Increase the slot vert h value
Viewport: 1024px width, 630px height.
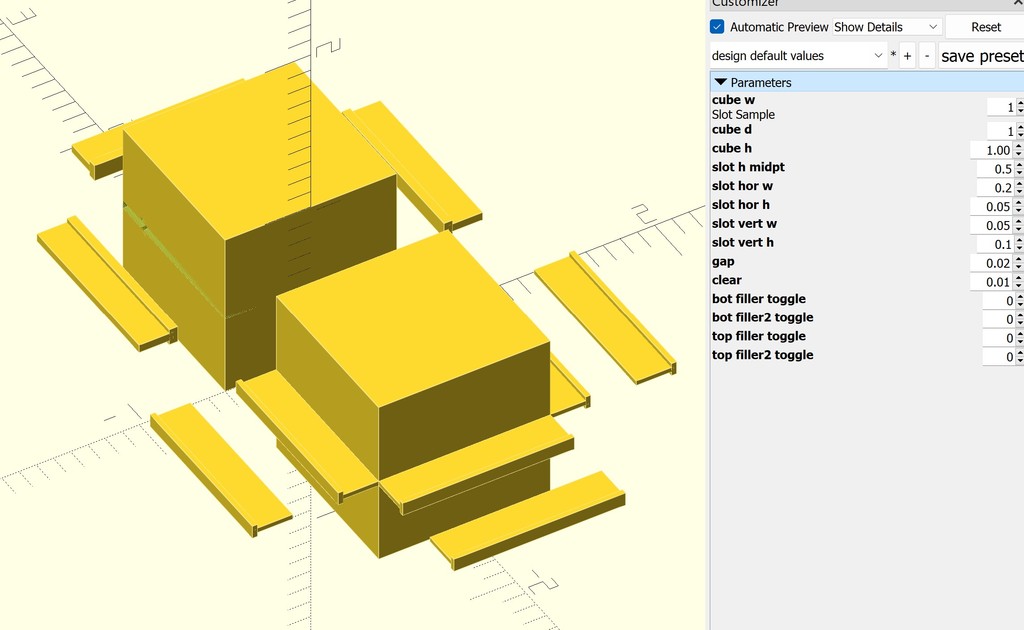[x=1019, y=239]
